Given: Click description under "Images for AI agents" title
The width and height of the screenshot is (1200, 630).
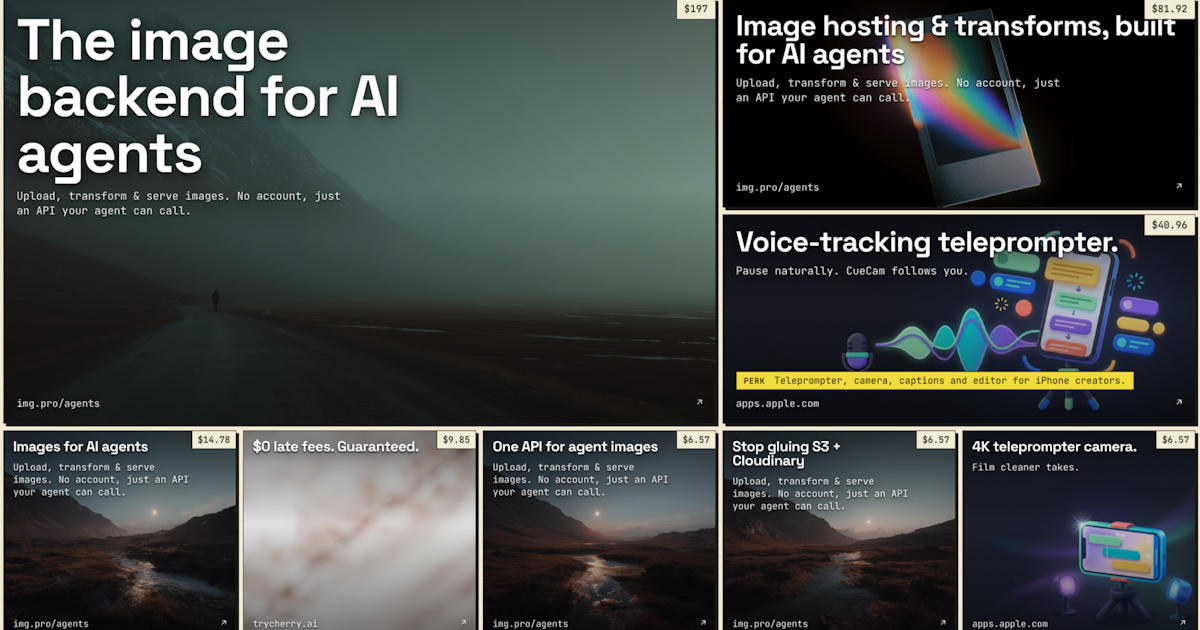Looking at the screenshot, I should click(x=100, y=480).
